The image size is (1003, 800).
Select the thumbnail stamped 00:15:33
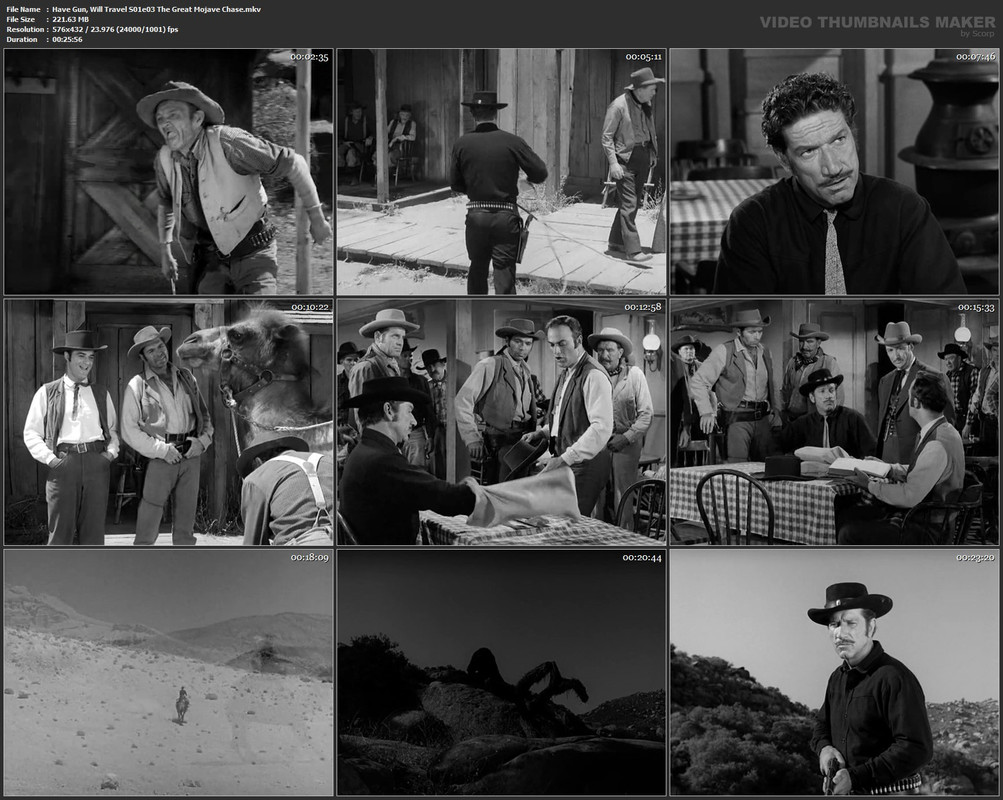834,422
